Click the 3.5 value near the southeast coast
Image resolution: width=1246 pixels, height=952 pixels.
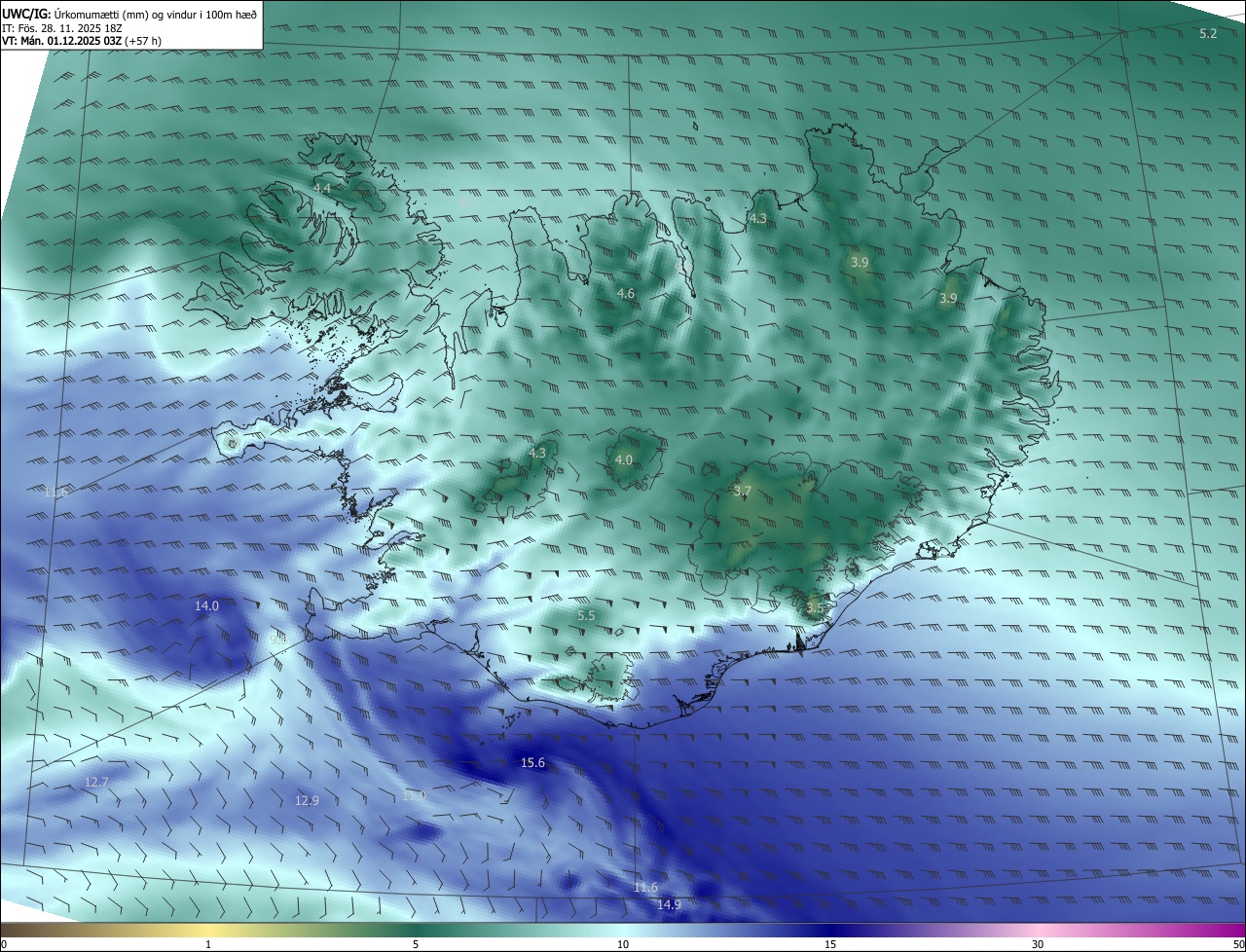[815, 608]
